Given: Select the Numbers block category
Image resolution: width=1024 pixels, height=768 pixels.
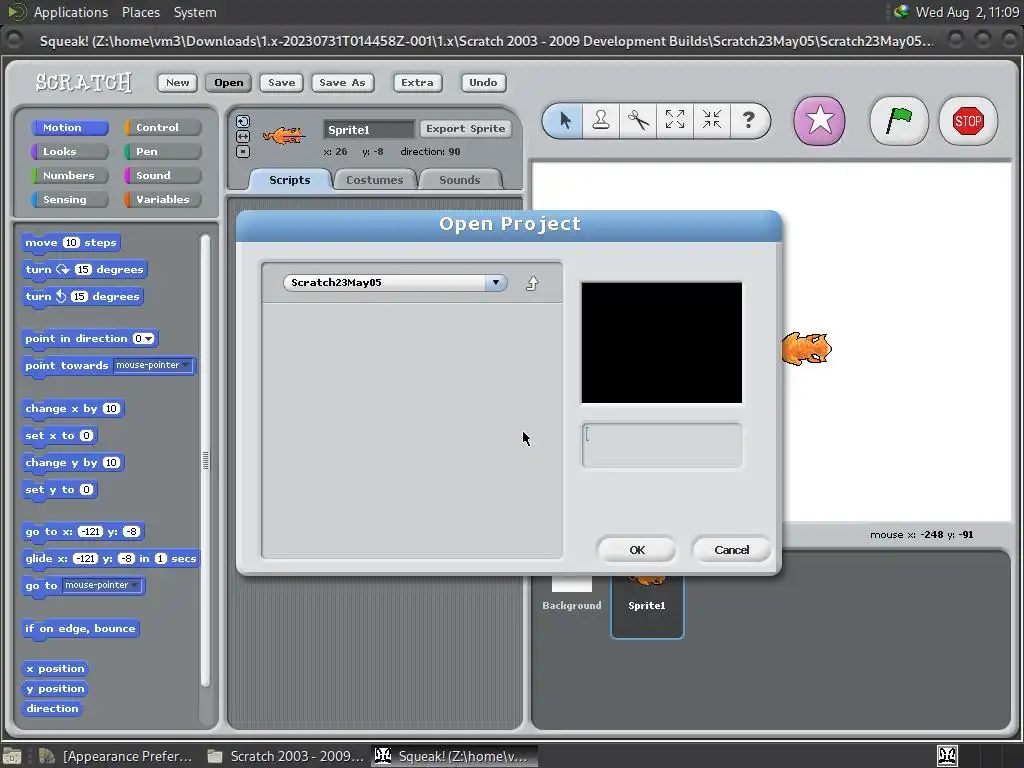Looking at the screenshot, I should tap(69, 175).
